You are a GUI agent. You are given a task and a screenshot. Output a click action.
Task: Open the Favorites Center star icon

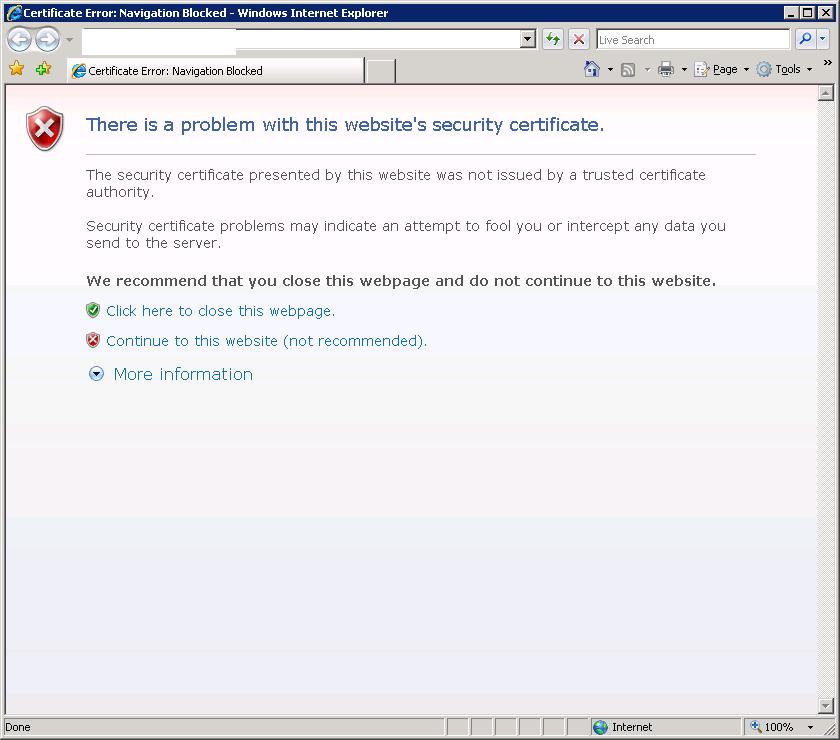tap(17, 68)
